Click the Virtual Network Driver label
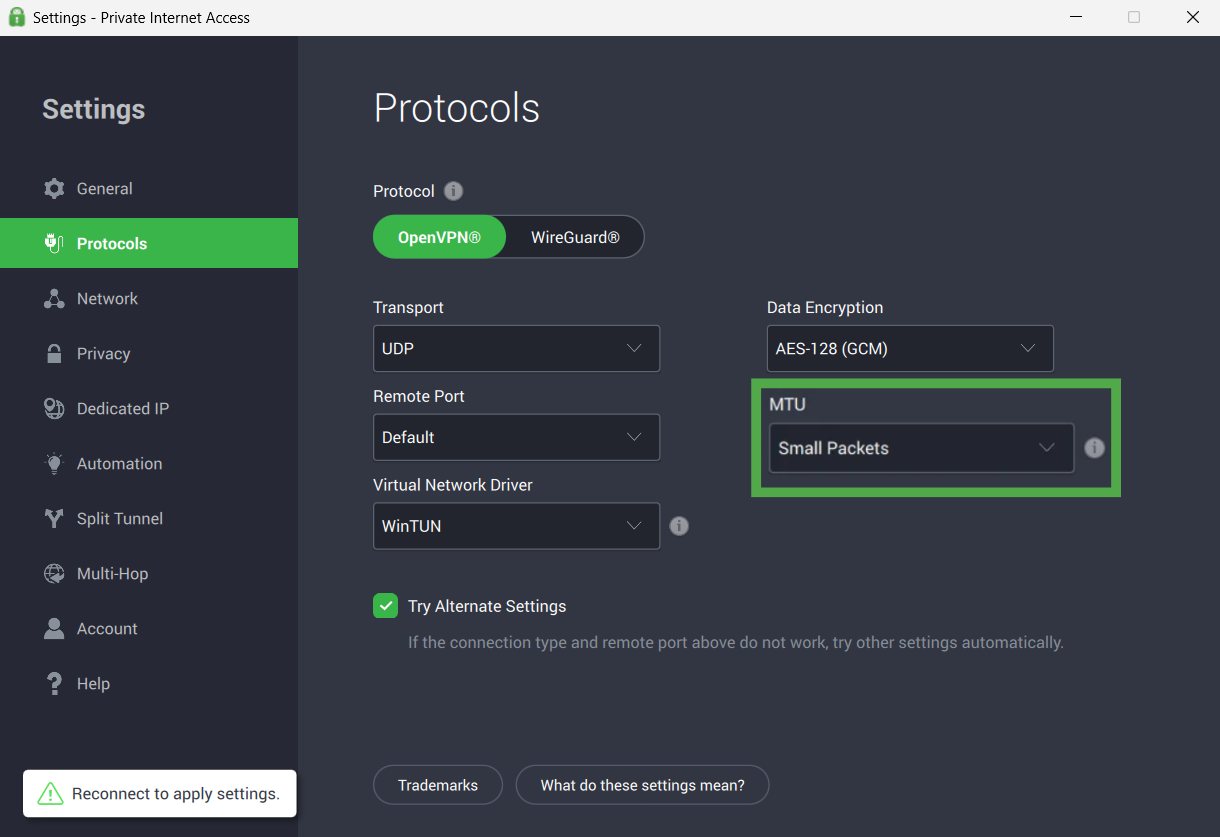 coord(453,485)
